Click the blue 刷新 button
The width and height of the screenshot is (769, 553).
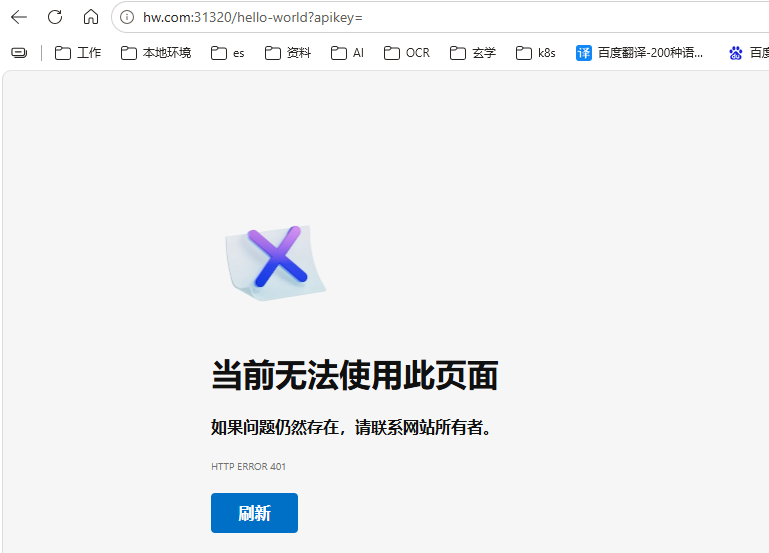(x=255, y=513)
